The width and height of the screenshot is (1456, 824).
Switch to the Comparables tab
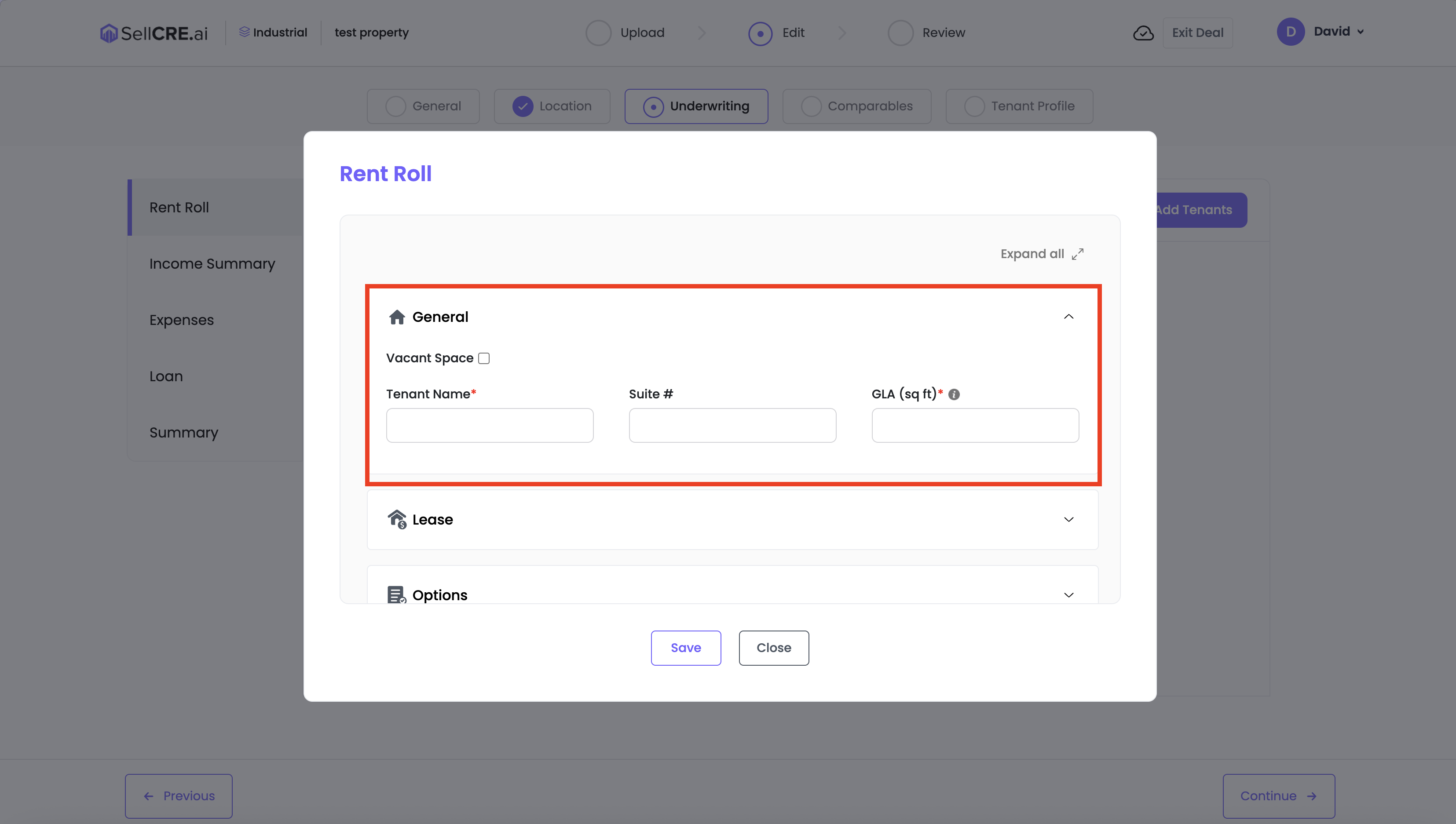point(856,106)
